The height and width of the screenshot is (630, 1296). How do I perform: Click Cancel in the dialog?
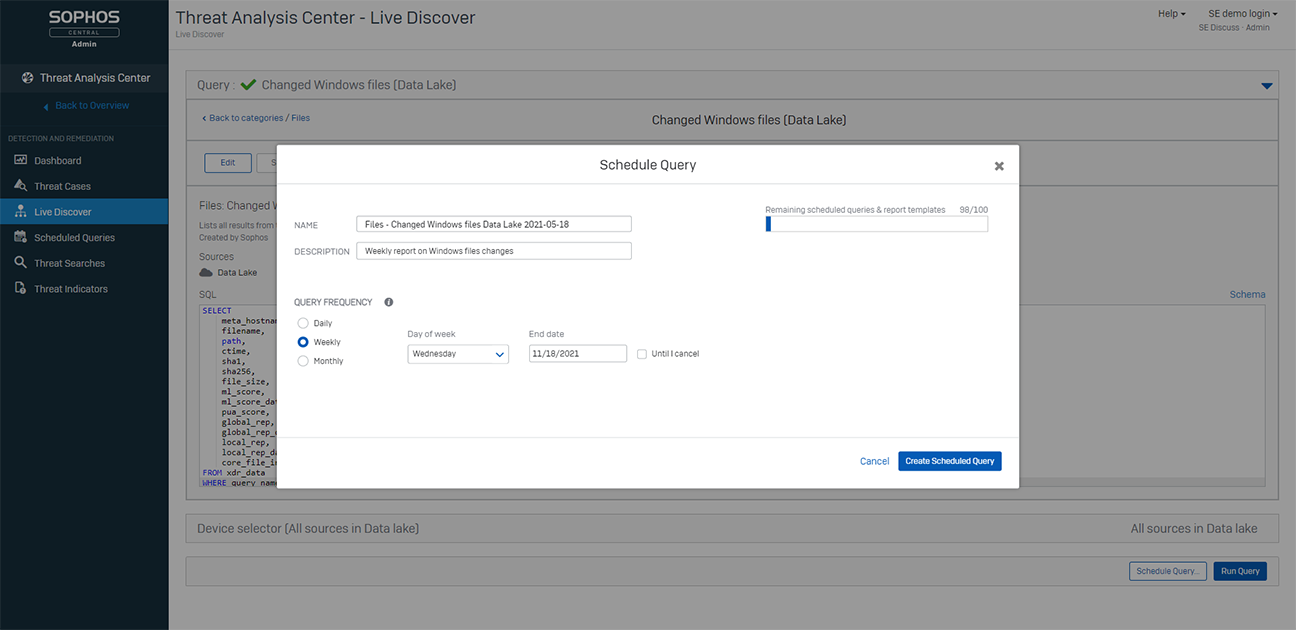click(x=874, y=461)
